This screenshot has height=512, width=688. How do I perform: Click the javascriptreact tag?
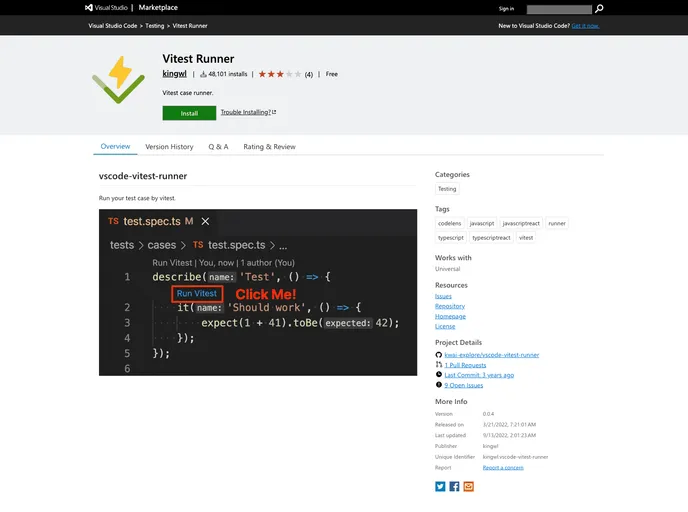click(x=521, y=223)
